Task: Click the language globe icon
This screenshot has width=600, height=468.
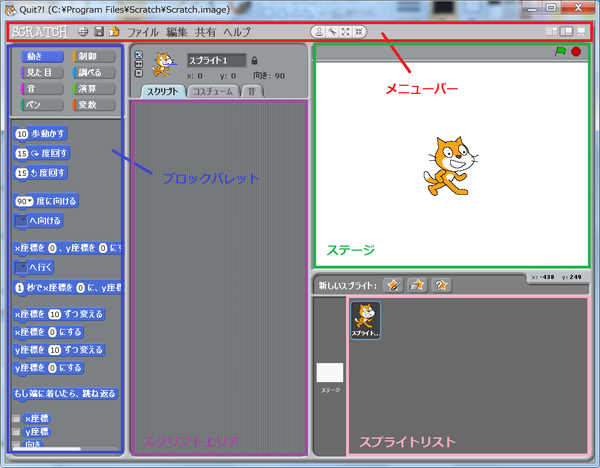Action: click(83, 32)
